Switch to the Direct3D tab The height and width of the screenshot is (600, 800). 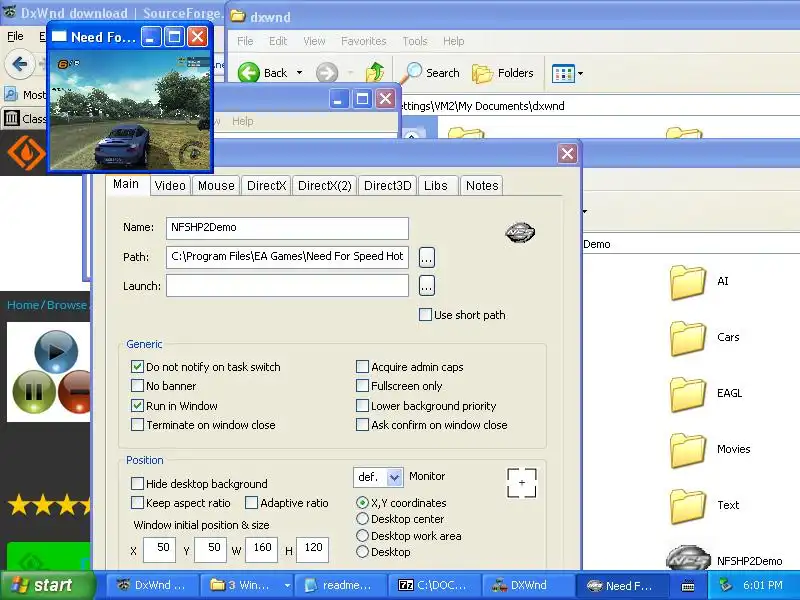387,186
